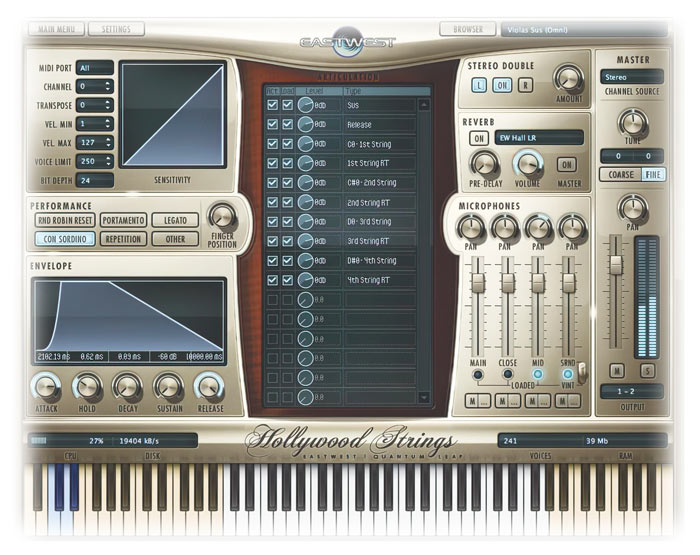Click the Main microphone Pan knob
Viewport: 700px width, 555px height.
coord(471,228)
